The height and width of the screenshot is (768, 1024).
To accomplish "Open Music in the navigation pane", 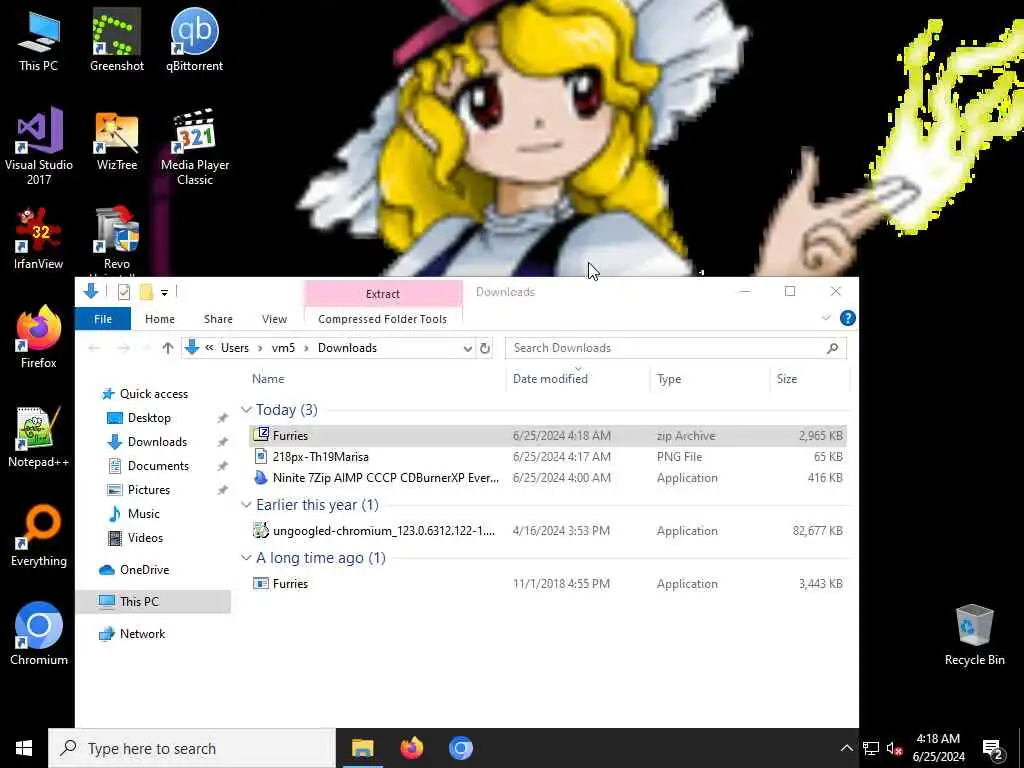I will click(144, 514).
